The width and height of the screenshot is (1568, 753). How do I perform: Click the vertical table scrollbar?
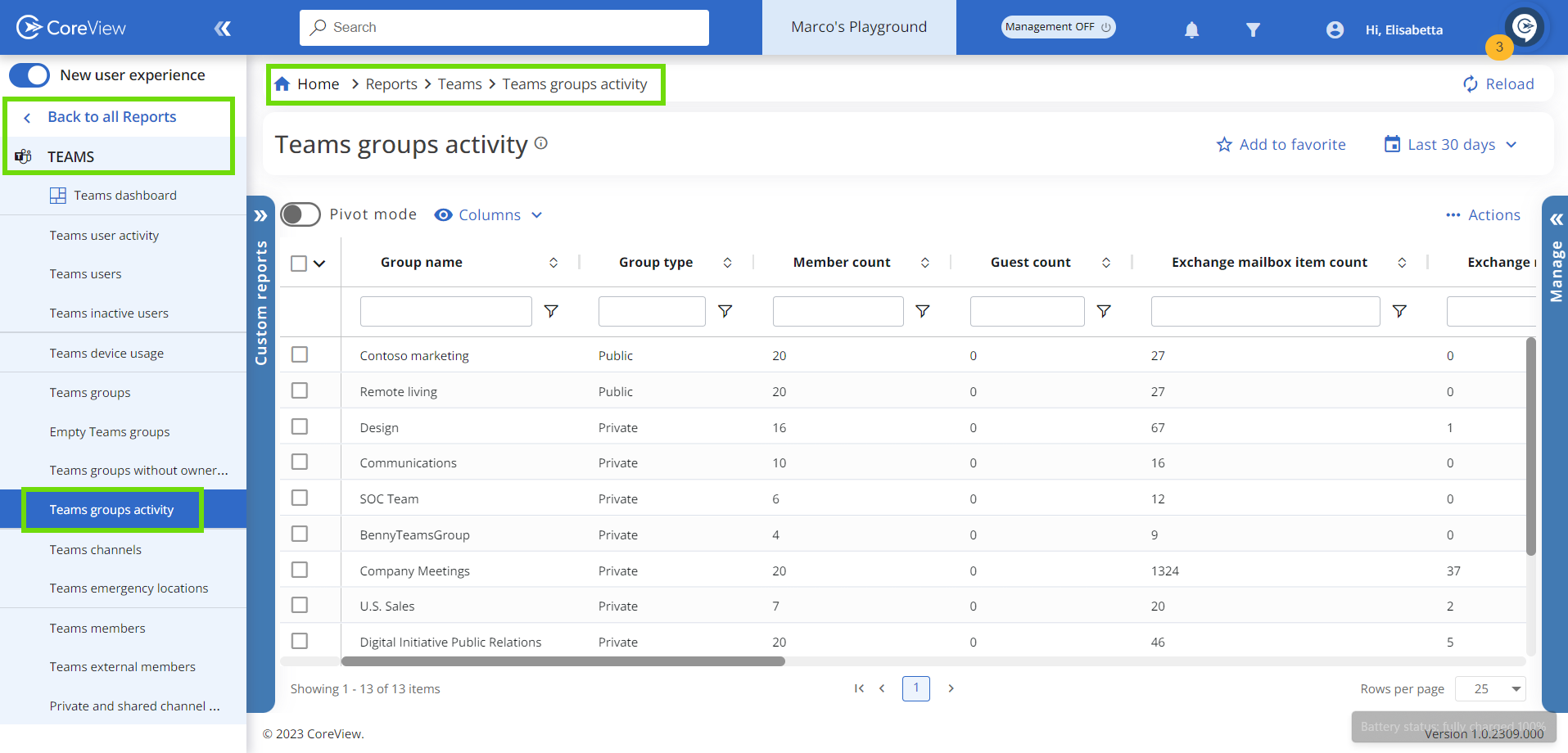[1530, 446]
